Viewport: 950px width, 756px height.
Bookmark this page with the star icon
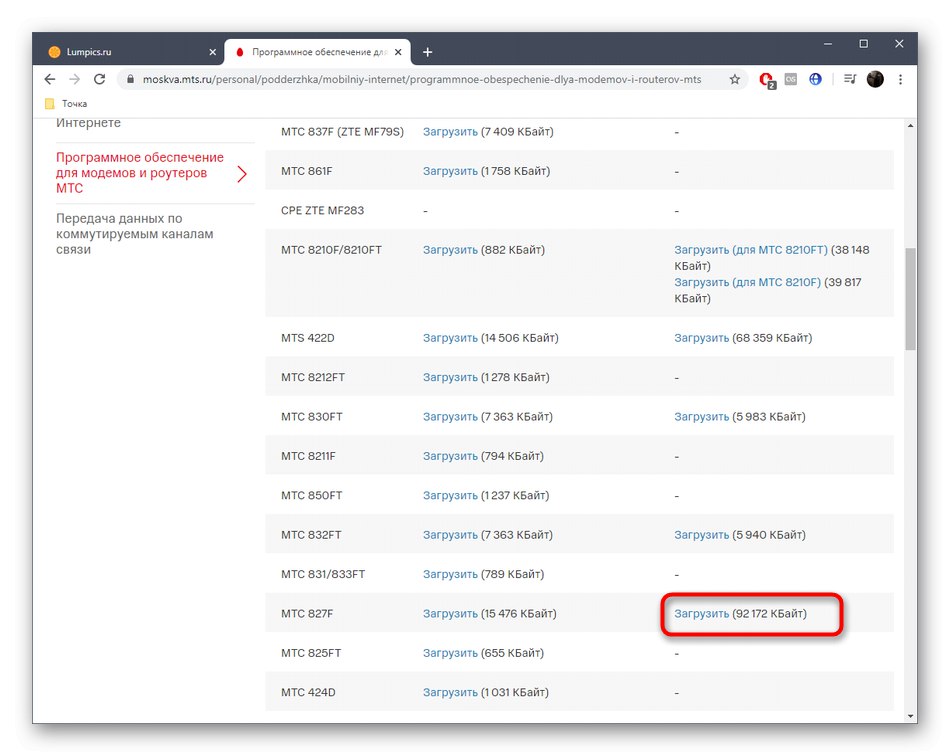pos(734,79)
